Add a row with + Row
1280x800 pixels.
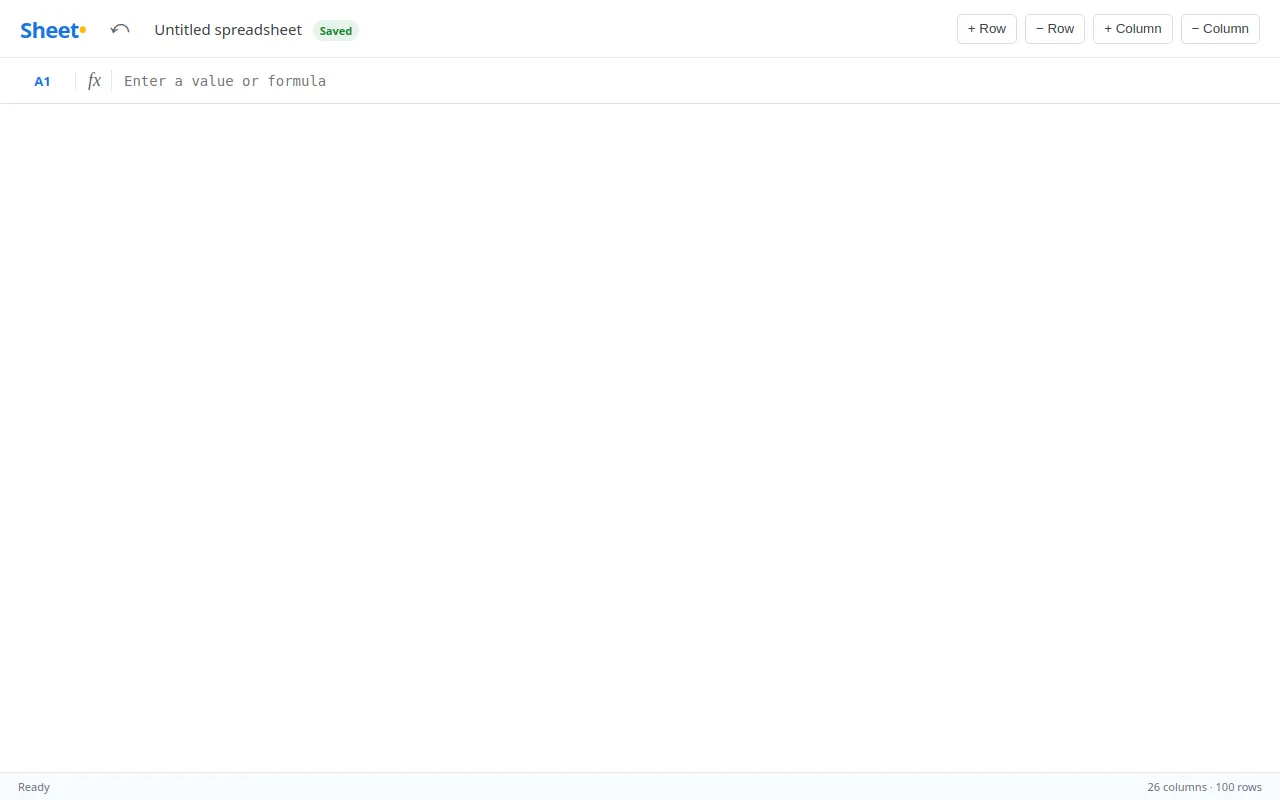pos(987,29)
